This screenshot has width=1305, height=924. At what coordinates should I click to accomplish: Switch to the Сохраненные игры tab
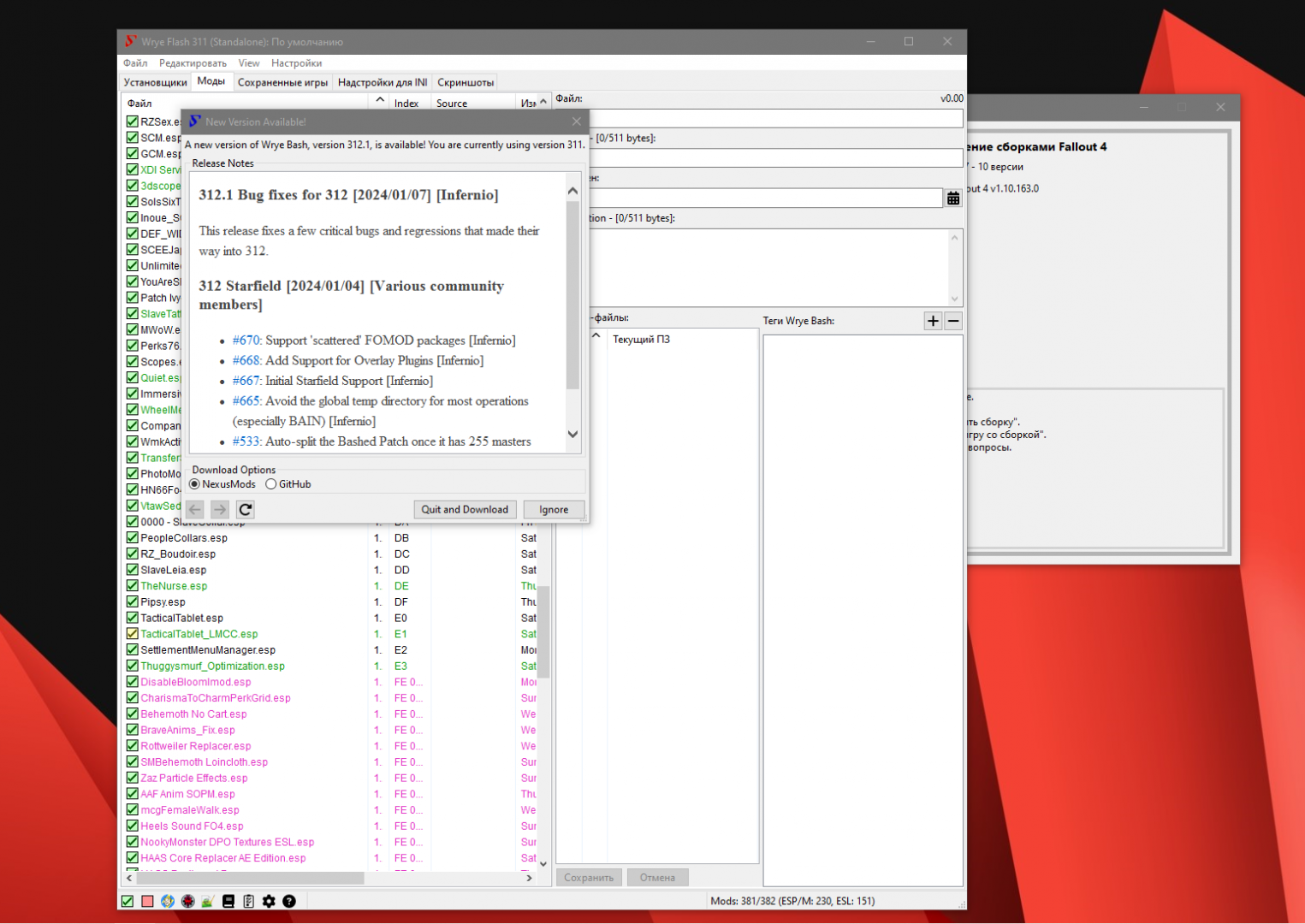(x=282, y=83)
